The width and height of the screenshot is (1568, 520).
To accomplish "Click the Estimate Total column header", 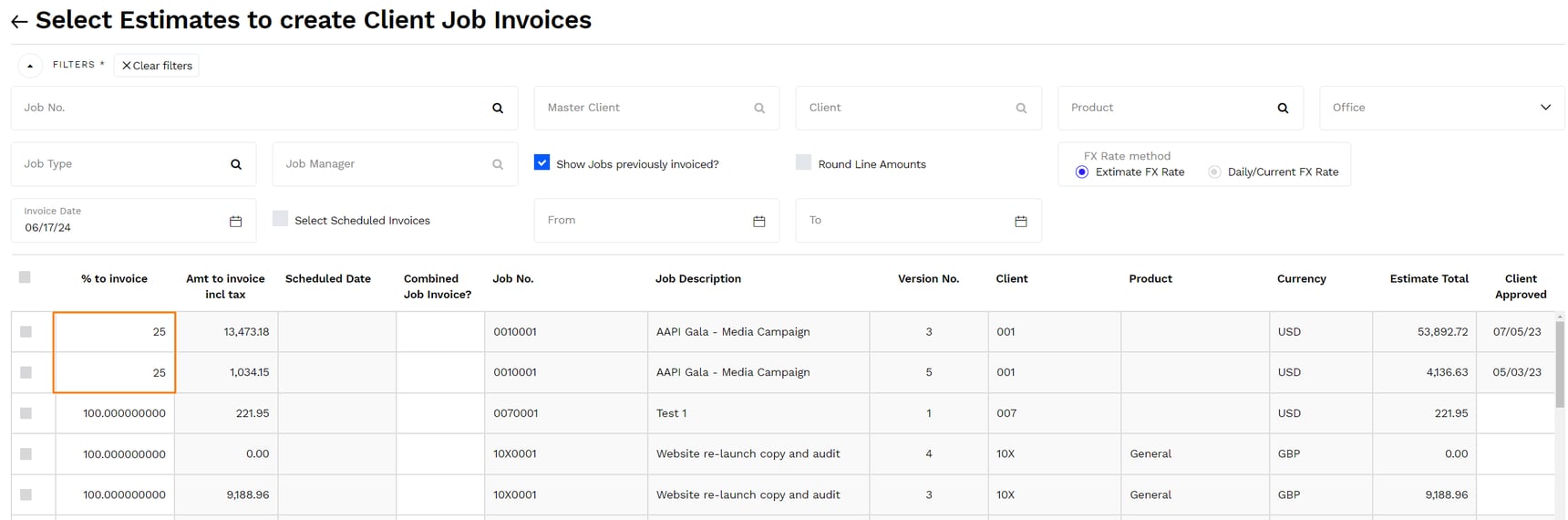I will (x=1429, y=279).
